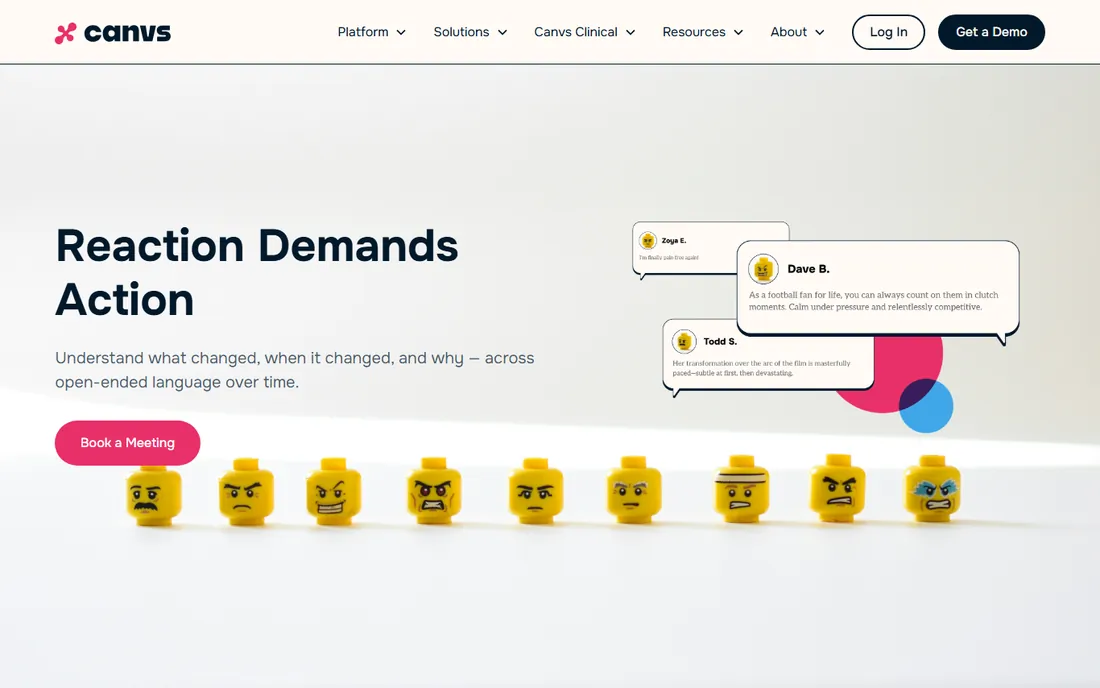This screenshot has width=1100, height=688.
Task: Open the Solutions menu
Action: [461, 32]
